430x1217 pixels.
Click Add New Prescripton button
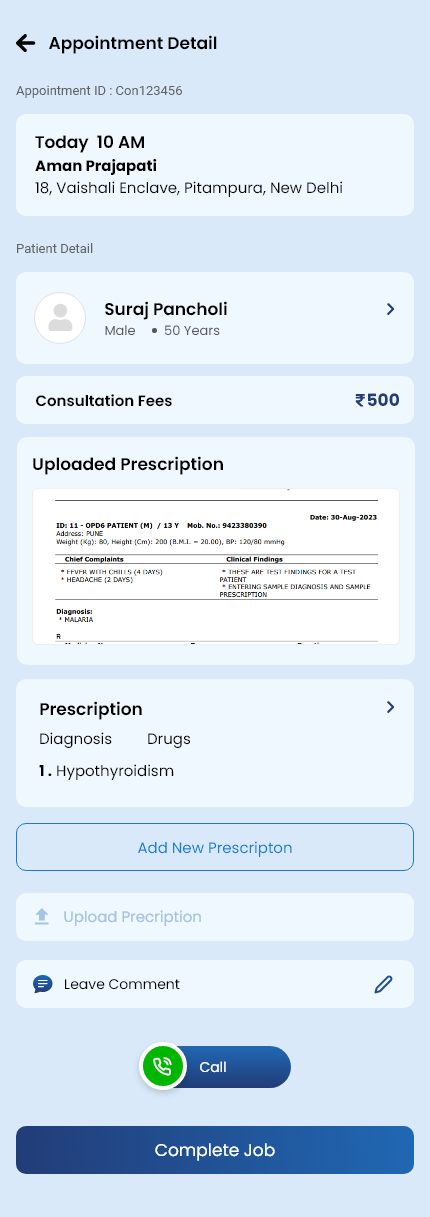point(215,847)
